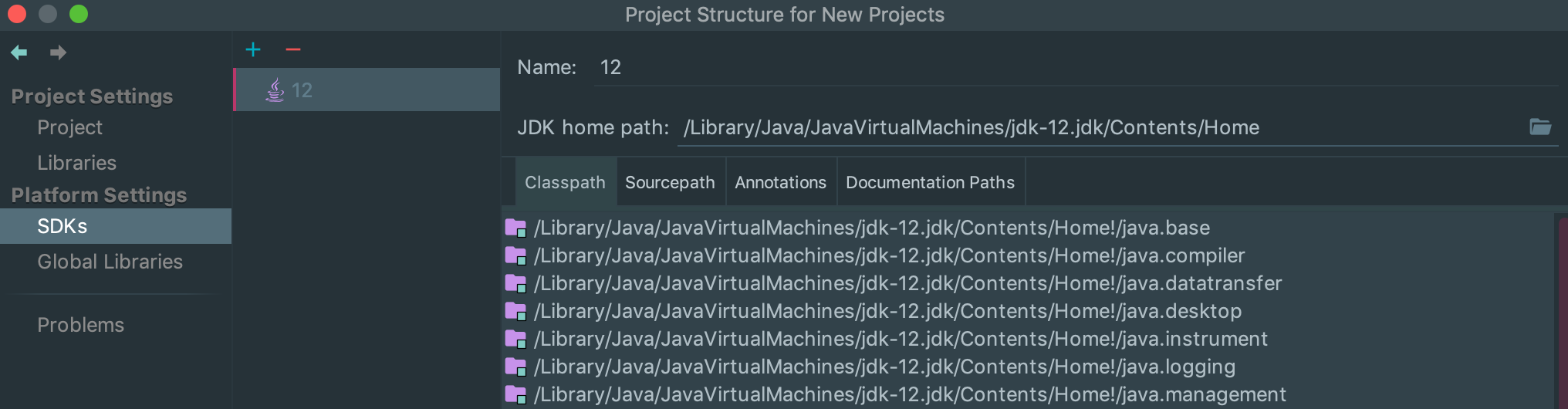Go back with the left arrow
1568x409 pixels.
(19, 52)
